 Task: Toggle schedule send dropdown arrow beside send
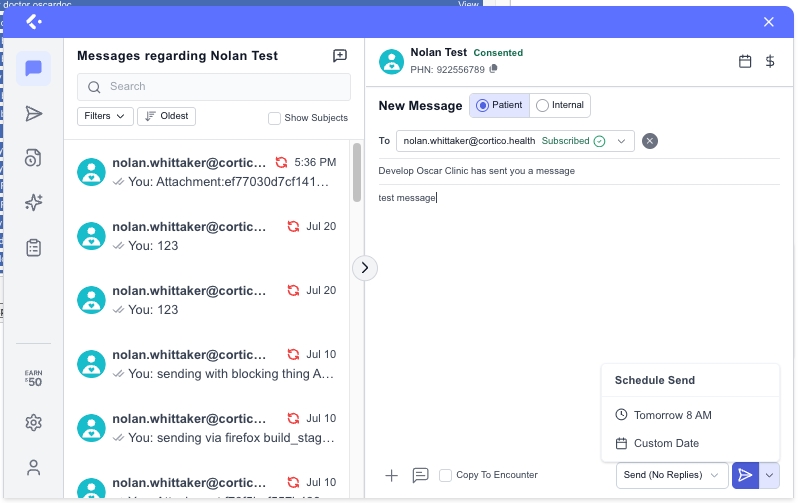click(769, 475)
